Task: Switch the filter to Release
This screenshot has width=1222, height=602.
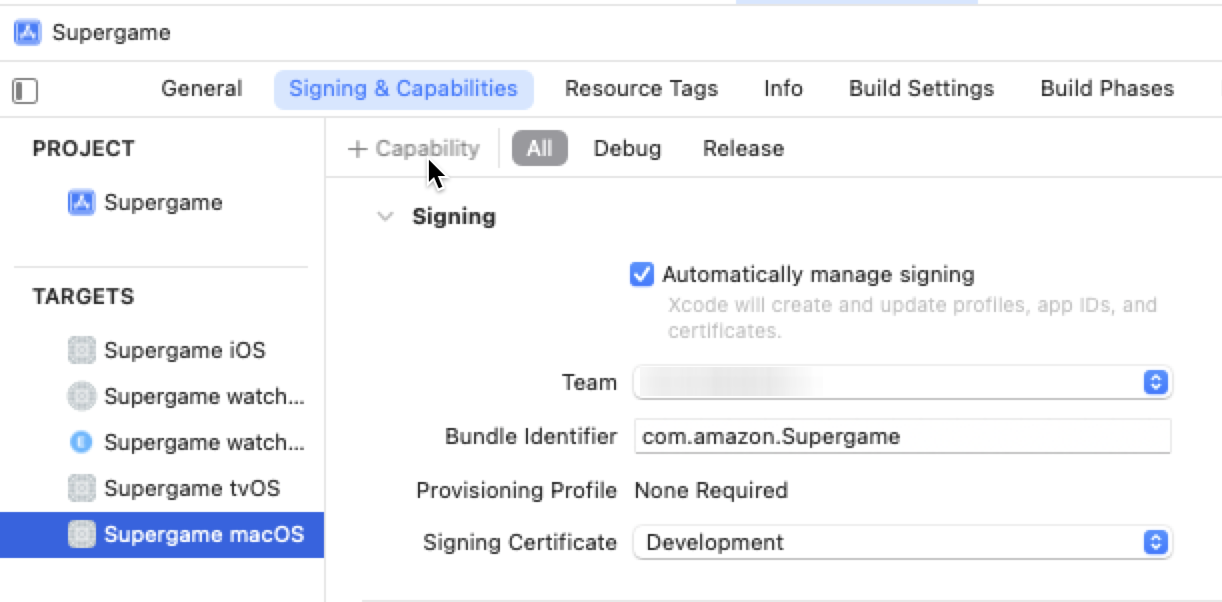Action: coord(742,148)
